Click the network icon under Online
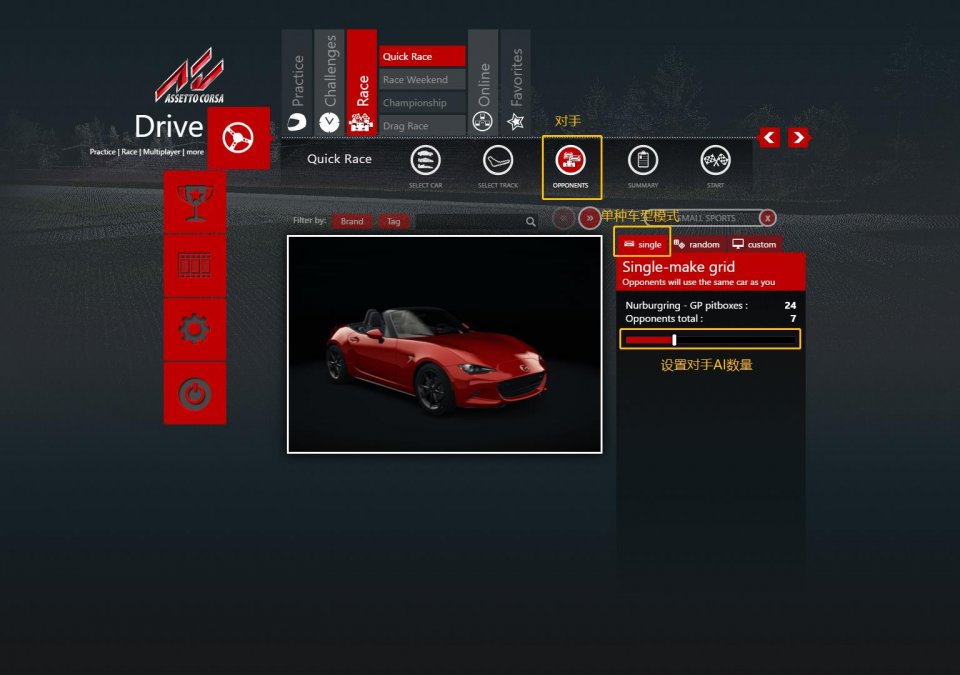This screenshot has width=960, height=675. pyautogui.click(x=482, y=122)
